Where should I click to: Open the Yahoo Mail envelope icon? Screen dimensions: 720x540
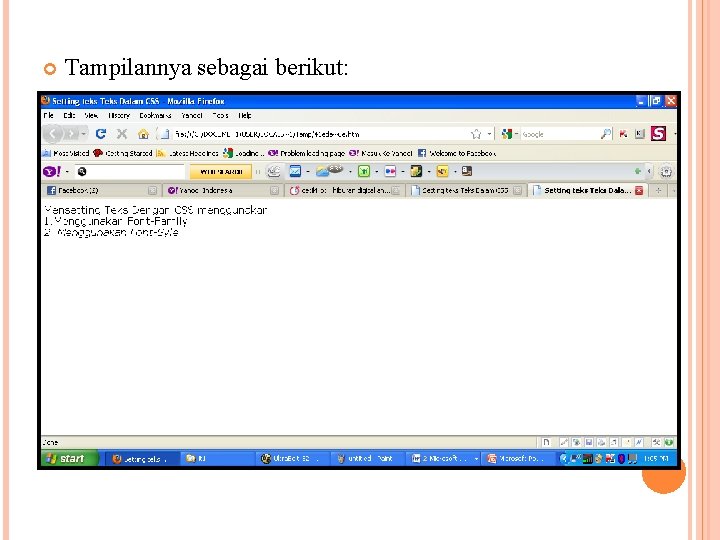pos(295,171)
